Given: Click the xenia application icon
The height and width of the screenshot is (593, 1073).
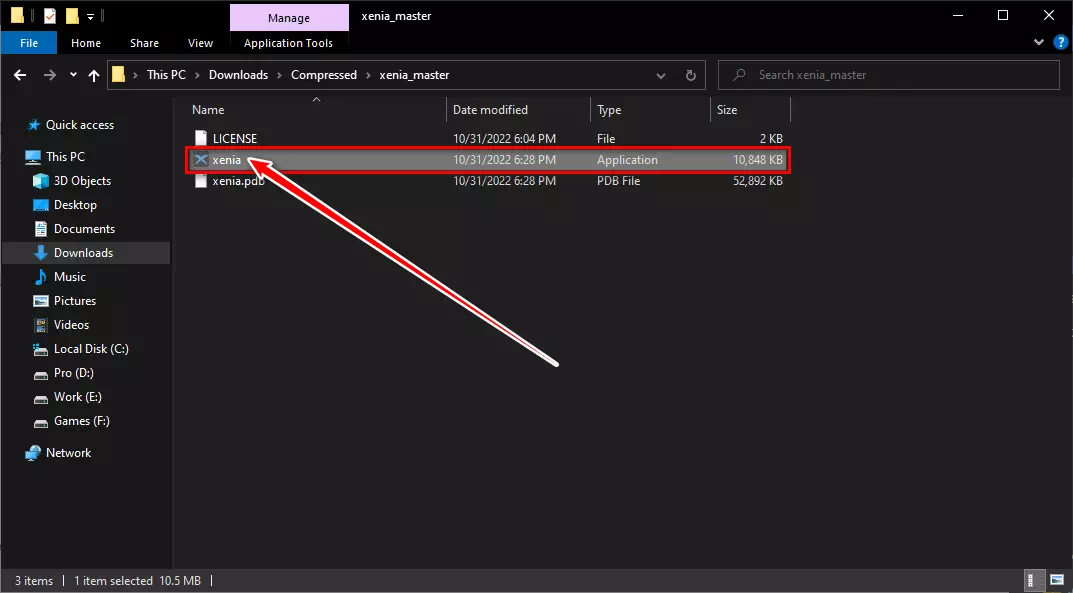Looking at the screenshot, I should [x=201, y=159].
